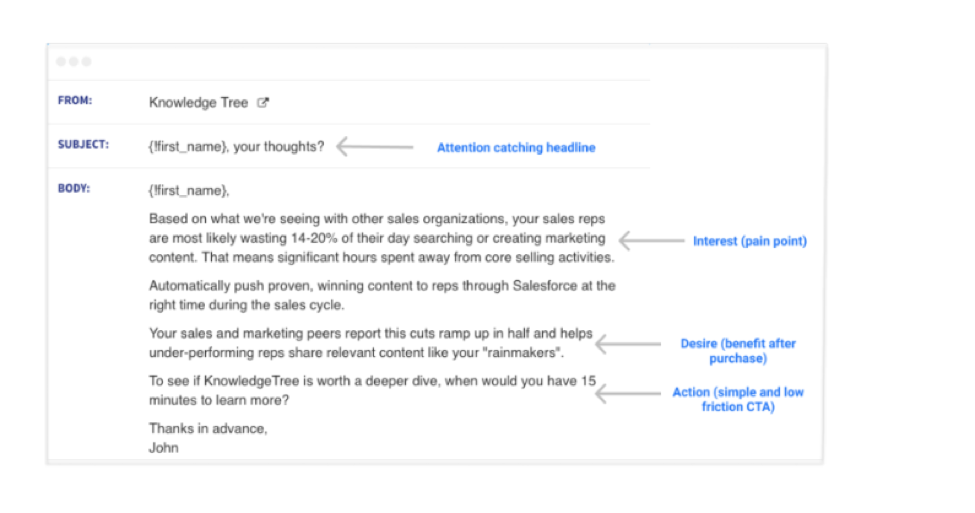Select the "Attention catching headline" label
This screenshot has width=975, height=513.
point(516,148)
